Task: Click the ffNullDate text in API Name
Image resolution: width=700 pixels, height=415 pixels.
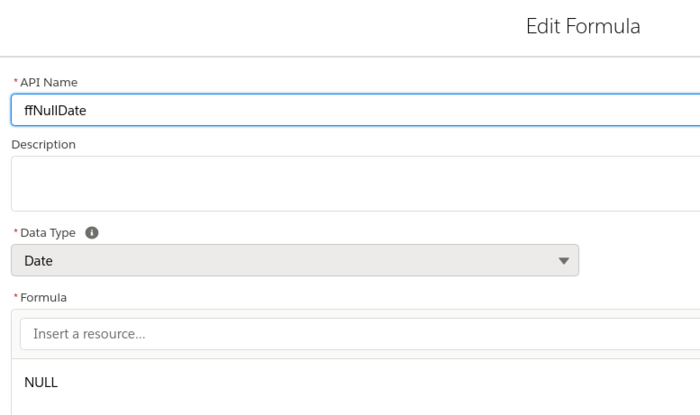Action: point(54,110)
